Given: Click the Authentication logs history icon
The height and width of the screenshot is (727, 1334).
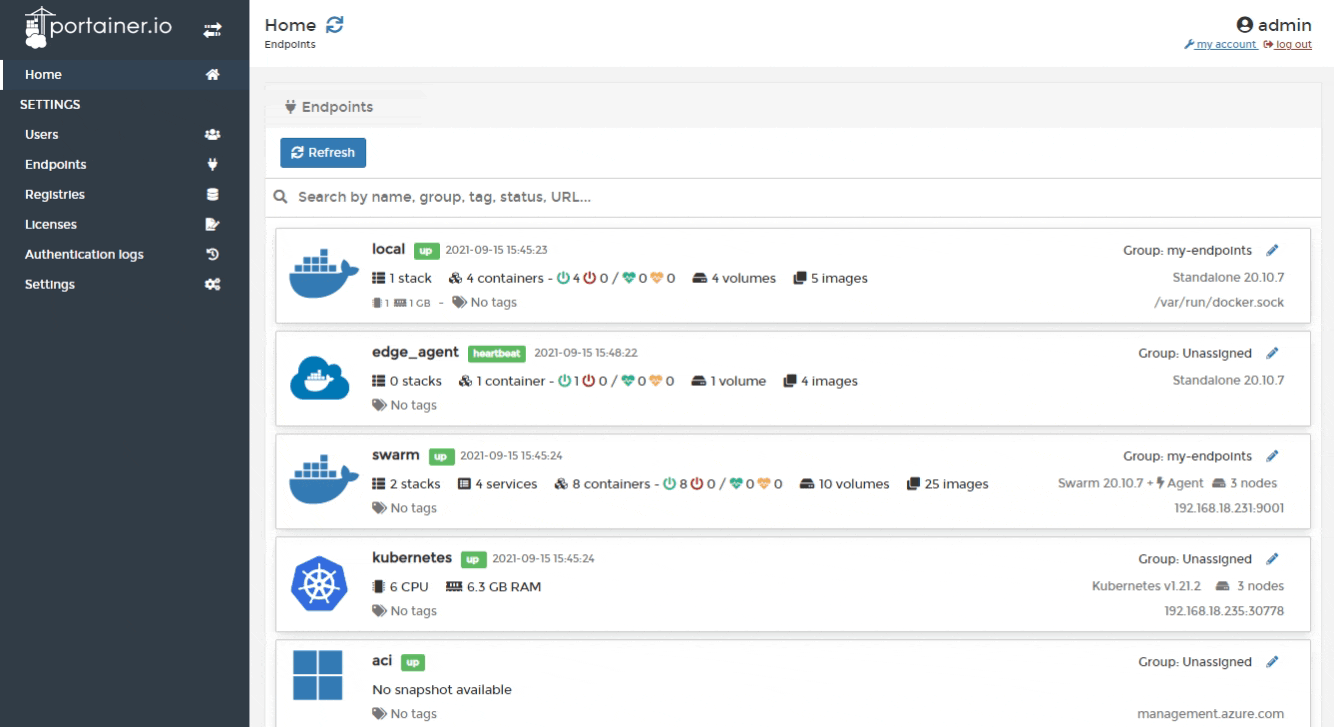Looking at the screenshot, I should pyautogui.click(x=212, y=255).
